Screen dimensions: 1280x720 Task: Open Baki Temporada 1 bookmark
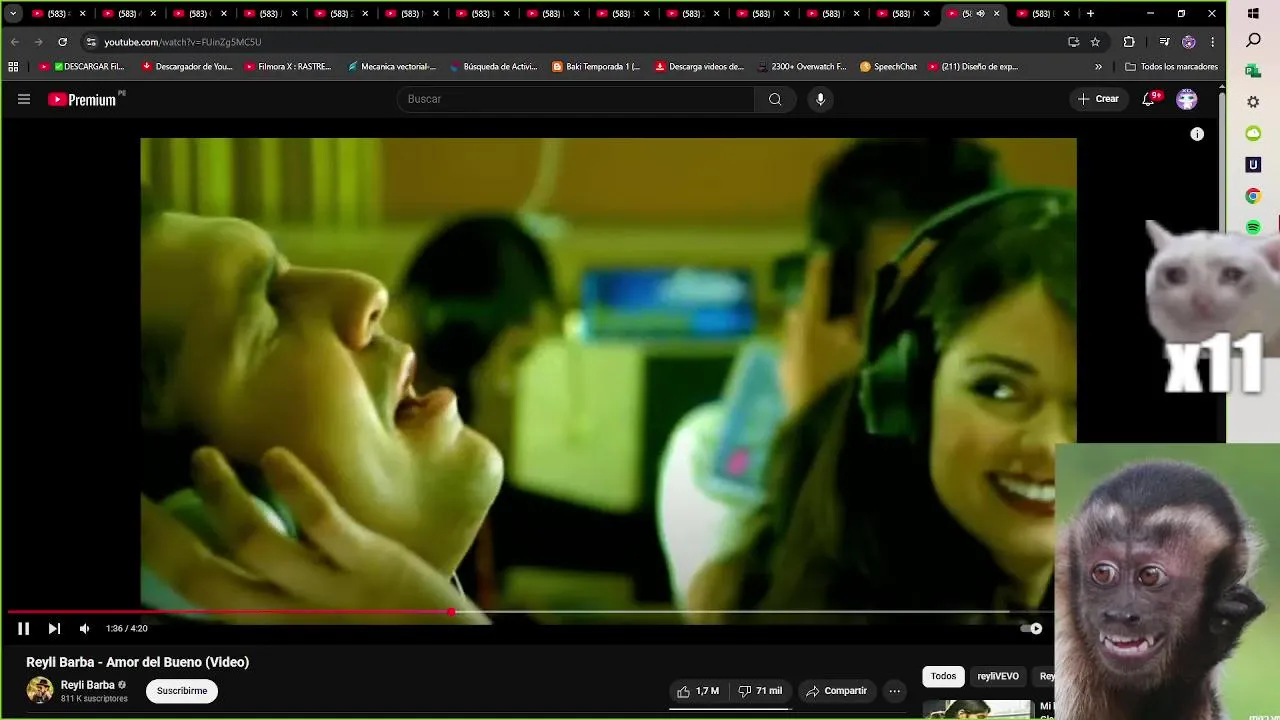596,67
